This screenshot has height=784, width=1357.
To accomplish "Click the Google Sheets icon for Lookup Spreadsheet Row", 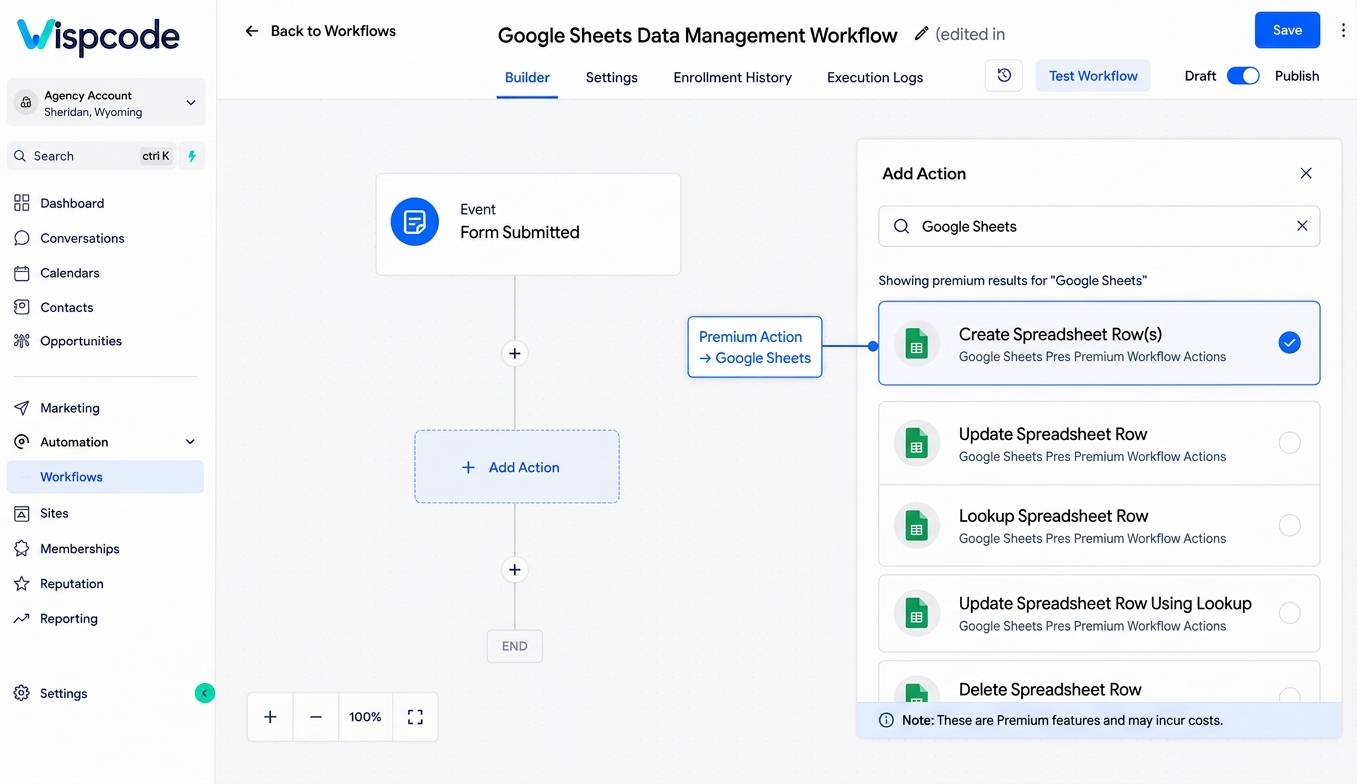I will [x=916, y=526].
